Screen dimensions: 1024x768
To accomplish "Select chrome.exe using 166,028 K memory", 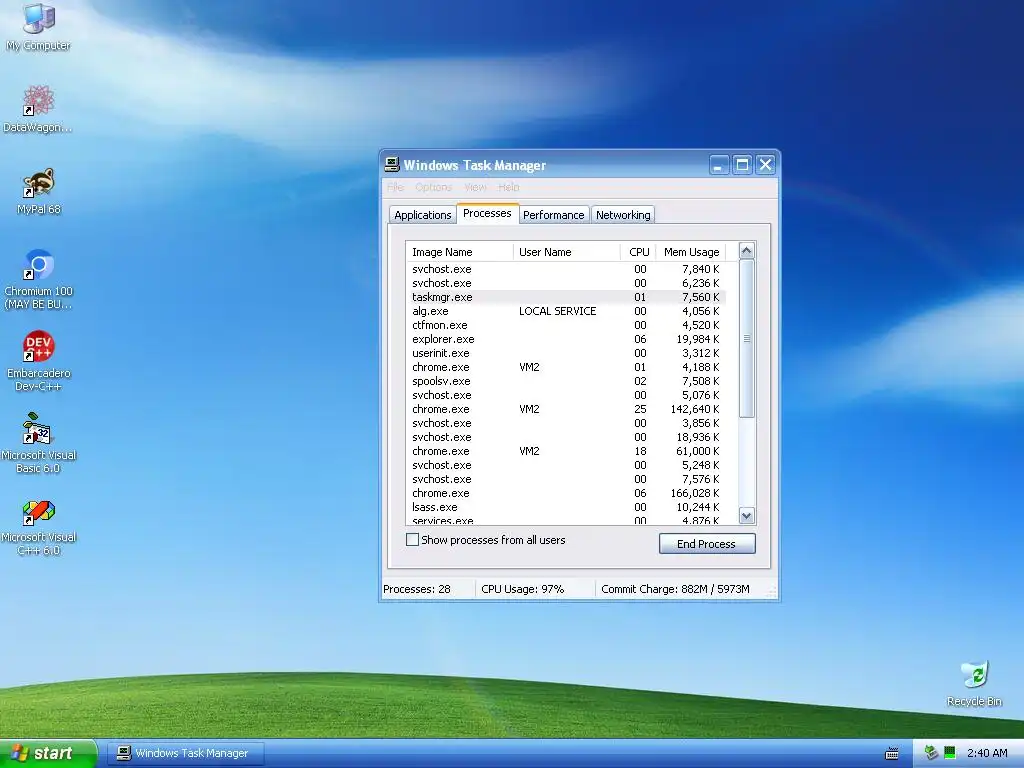I will 566,494.
